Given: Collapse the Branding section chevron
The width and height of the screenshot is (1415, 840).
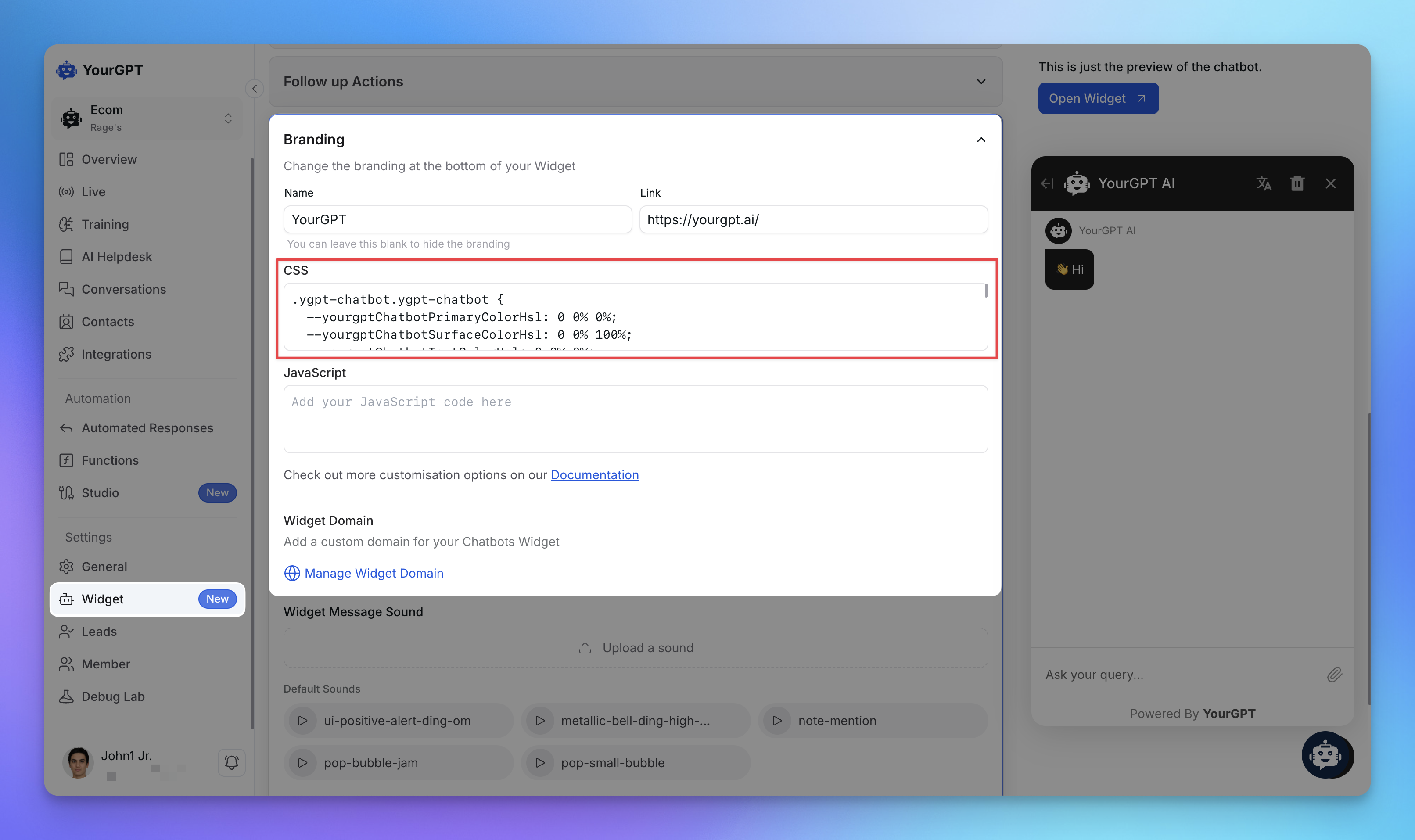Looking at the screenshot, I should point(981,140).
